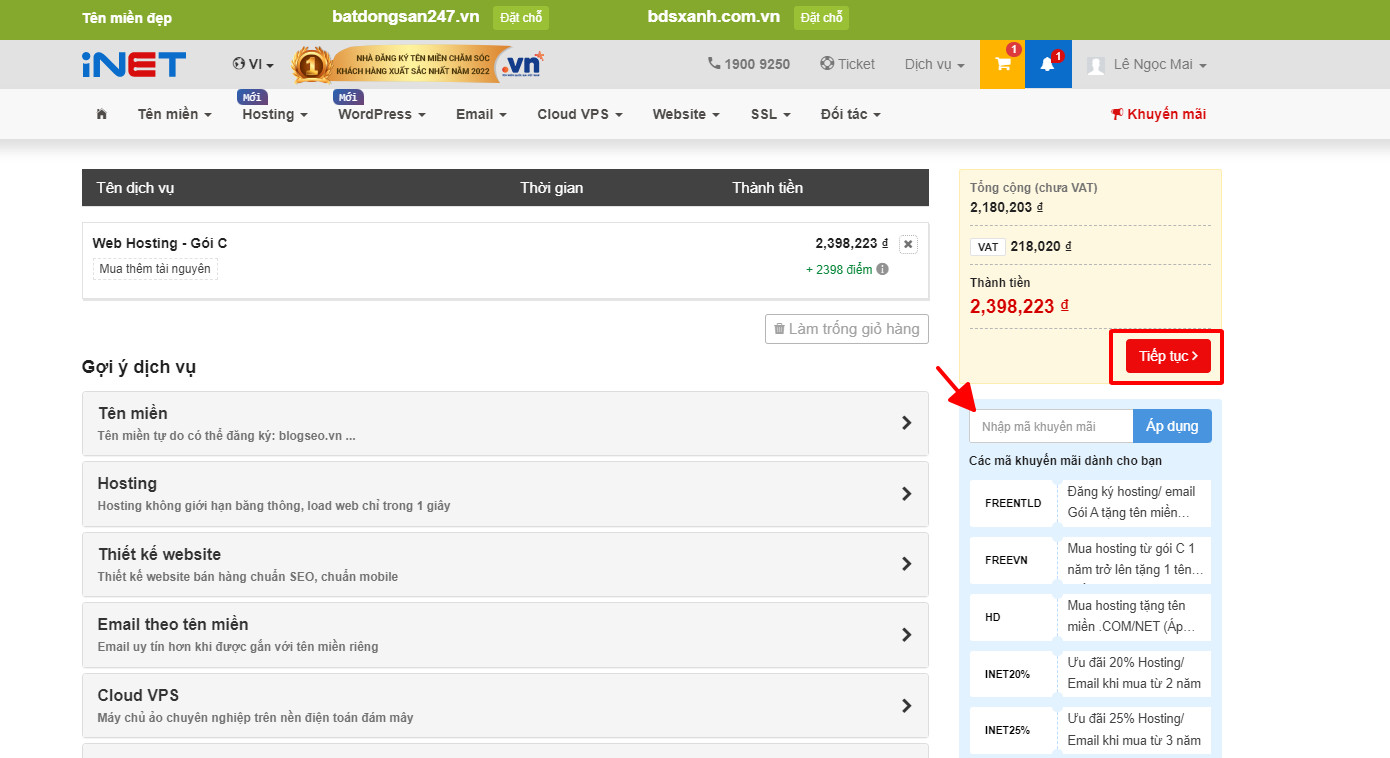This screenshot has width=1390, height=758.
Task: Click Áp dụng promo code button
Action: (1172, 426)
